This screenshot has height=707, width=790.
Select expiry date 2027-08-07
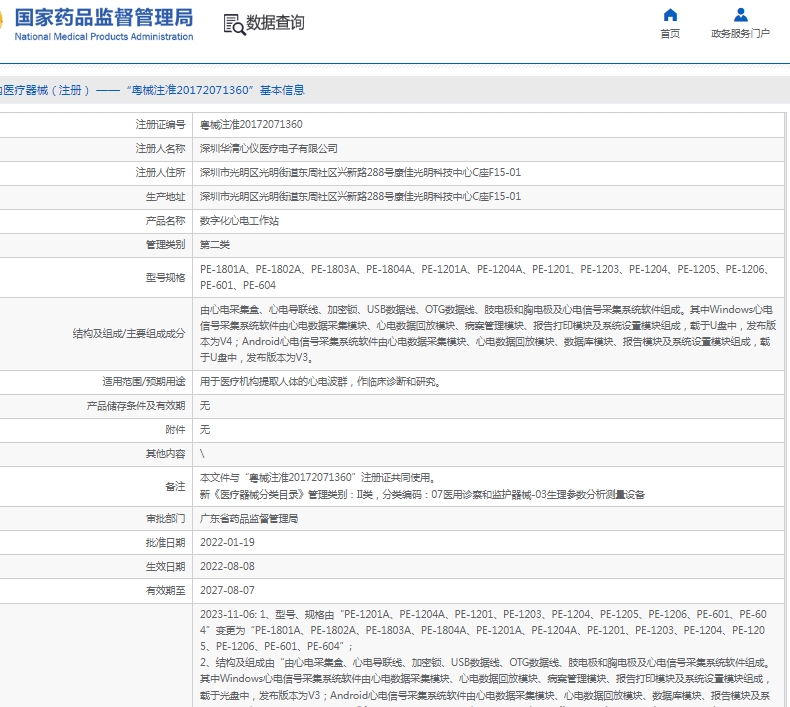pyautogui.click(x=227, y=591)
